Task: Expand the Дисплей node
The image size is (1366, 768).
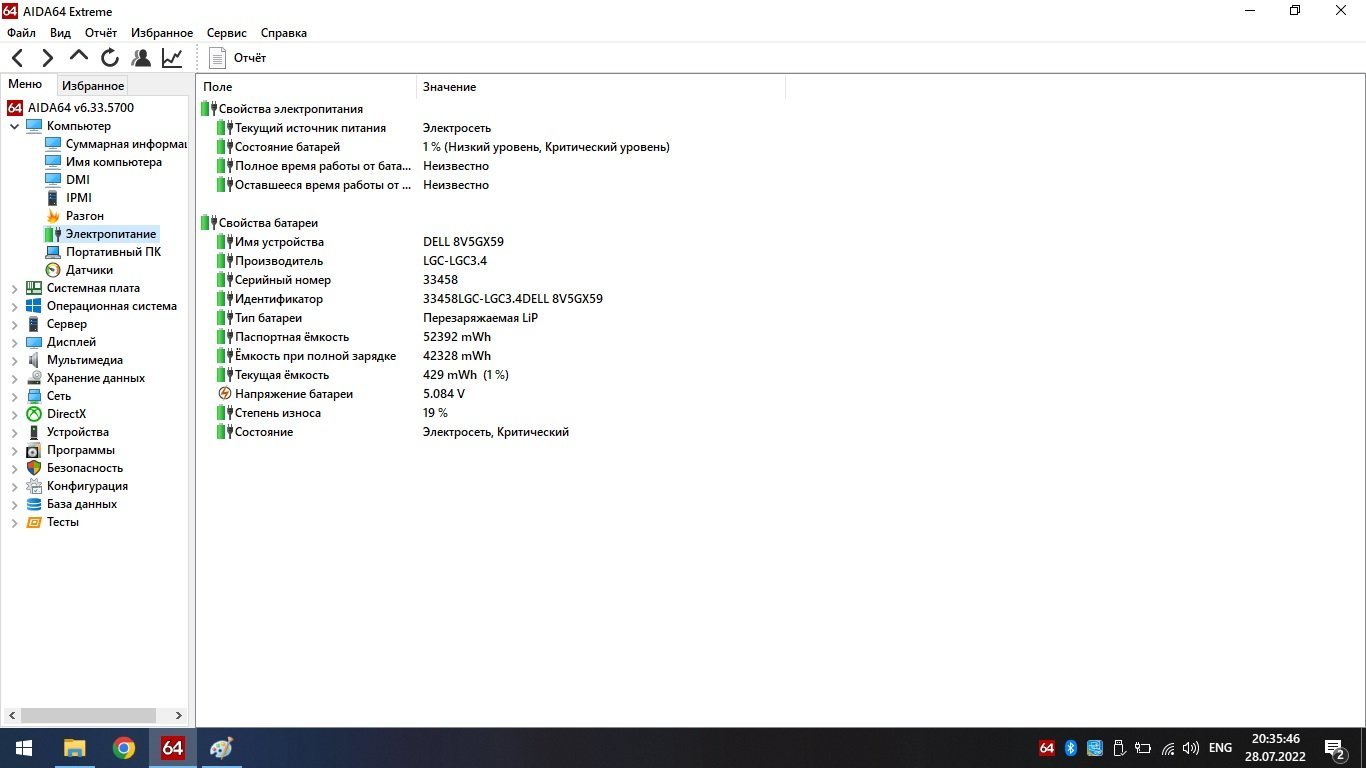Action: coord(15,342)
